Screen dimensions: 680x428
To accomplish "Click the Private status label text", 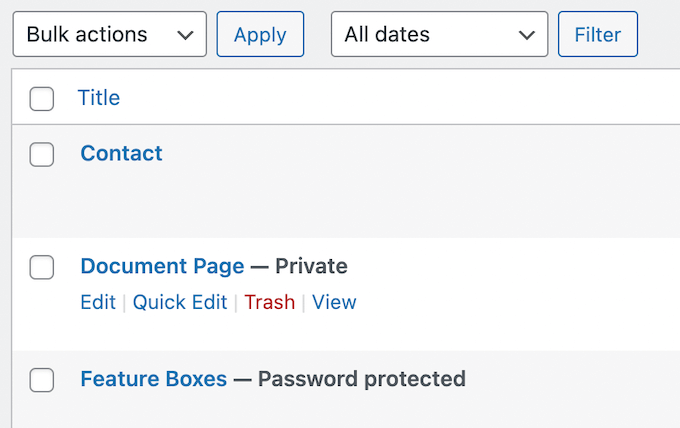I will click(x=312, y=266).
